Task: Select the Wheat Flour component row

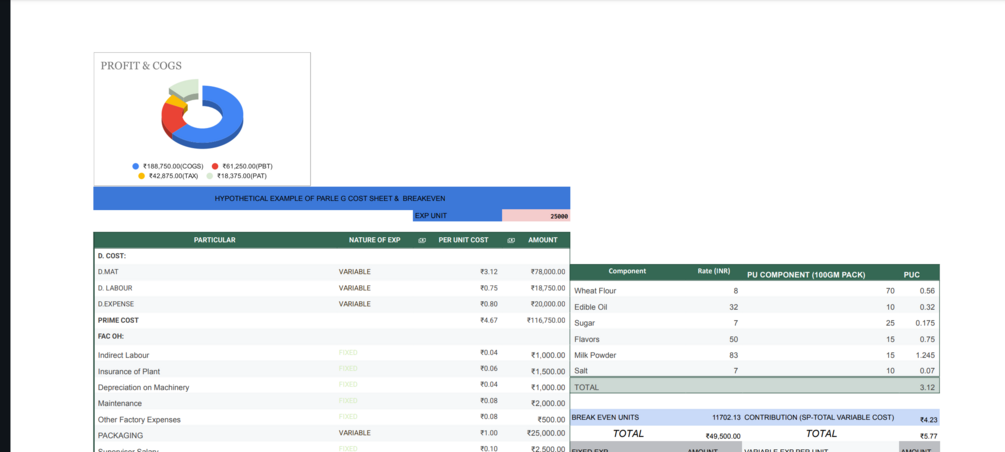Action: 755,291
